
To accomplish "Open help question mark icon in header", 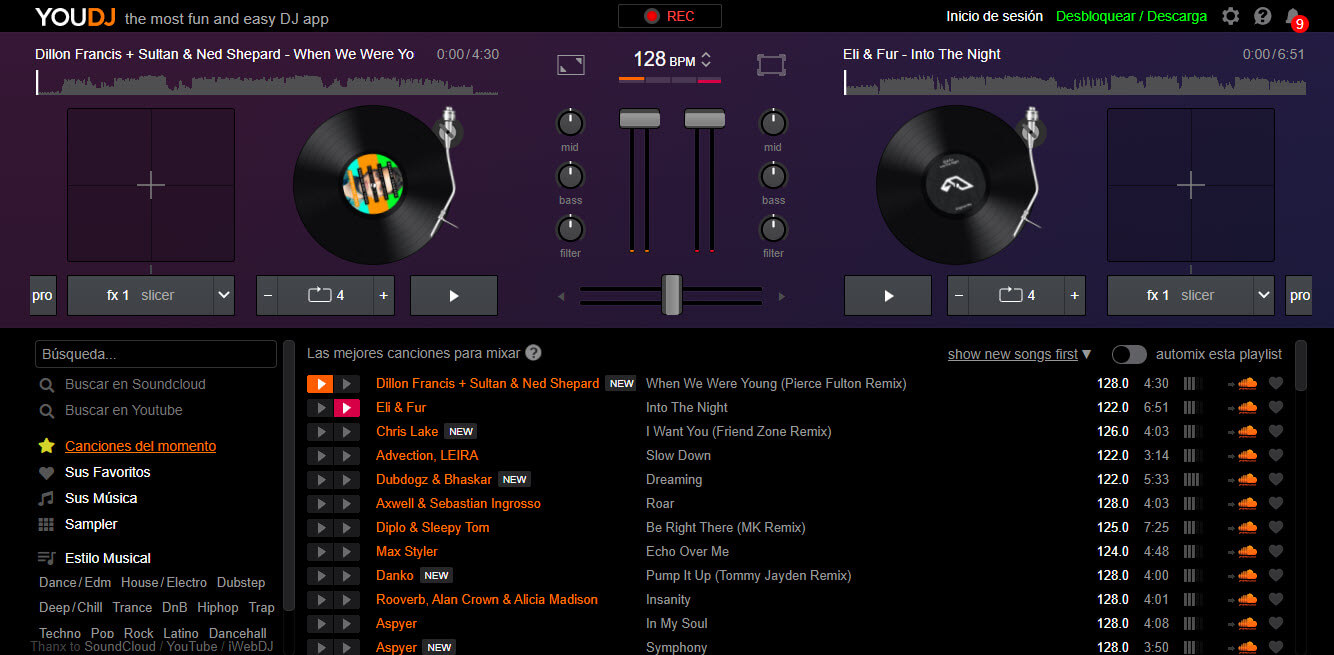I will (x=1262, y=16).
